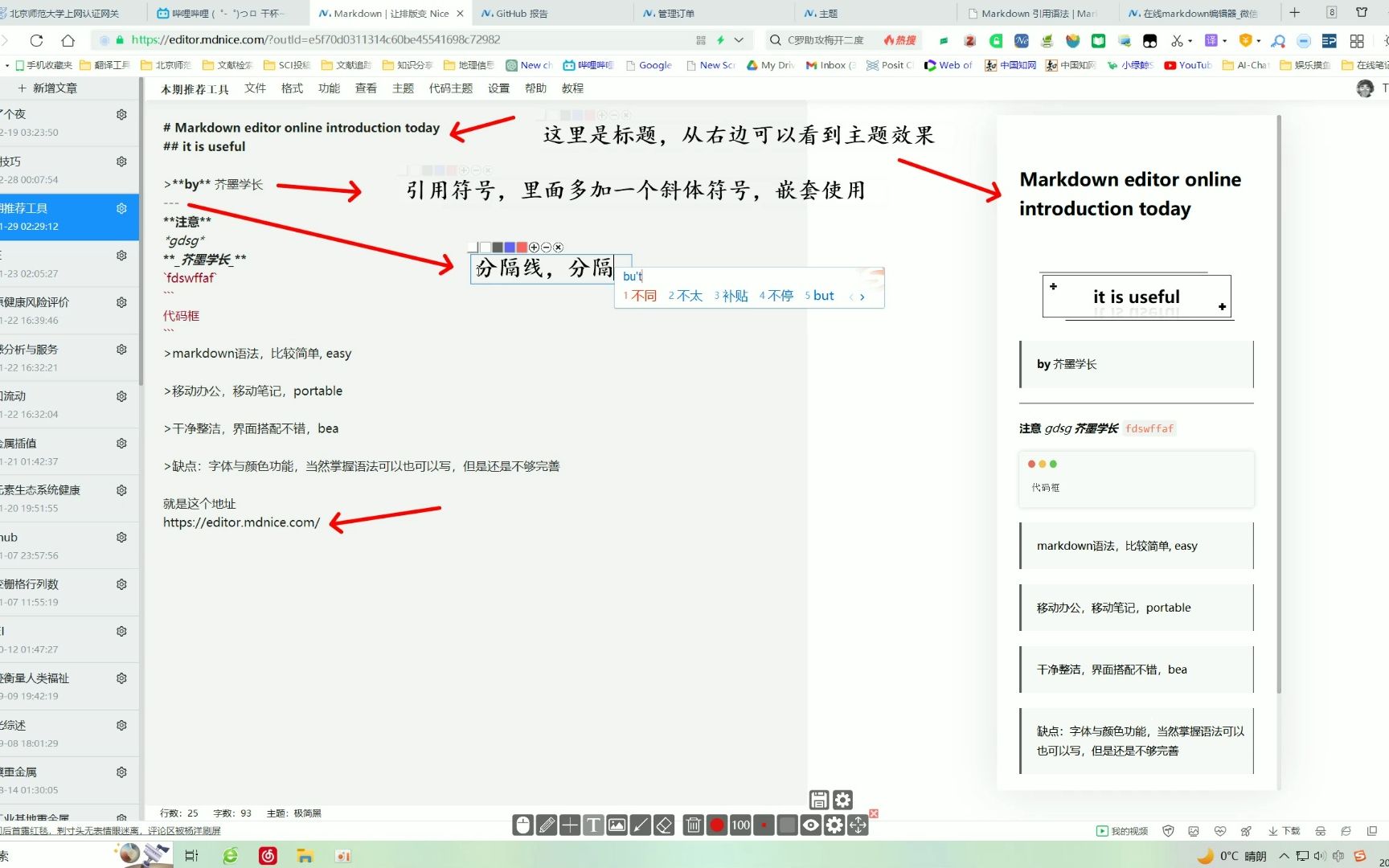Image resolution: width=1389 pixels, height=868 pixels.
Task: Select the insert image annotation tool
Action: pyautogui.click(x=617, y=825)
